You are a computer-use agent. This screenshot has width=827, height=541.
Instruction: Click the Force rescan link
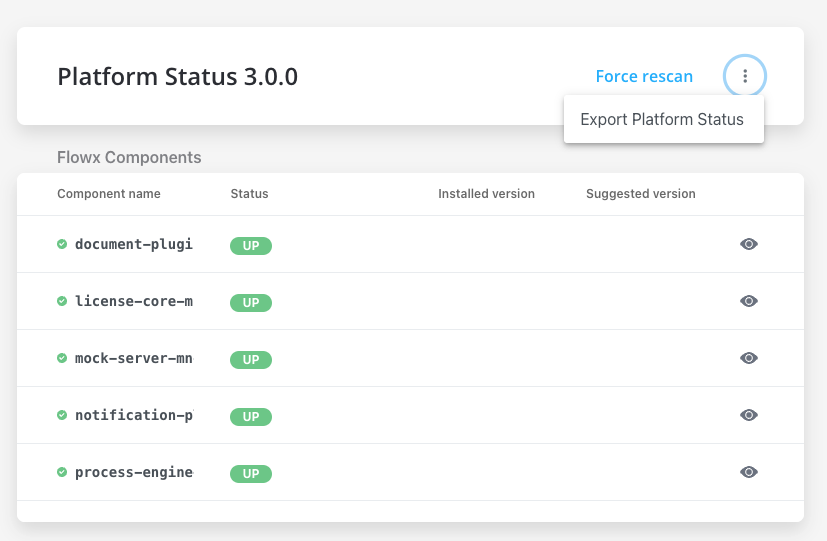tap(644, 76)
